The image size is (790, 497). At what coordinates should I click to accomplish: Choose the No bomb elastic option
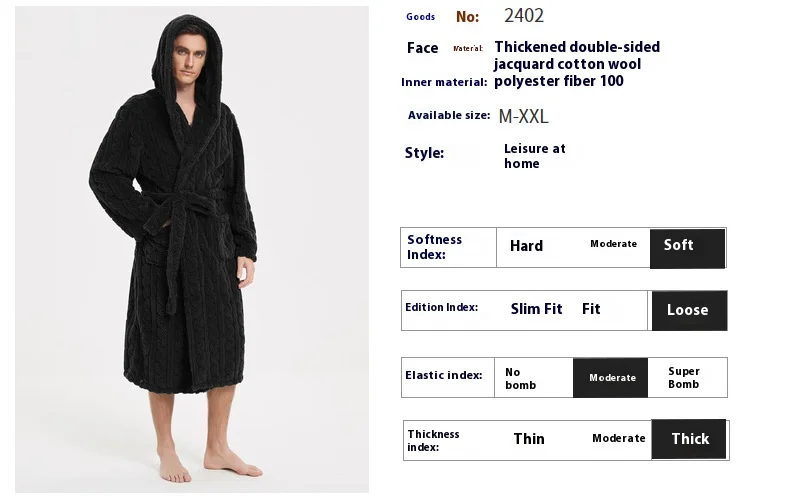tap(520, 379)
